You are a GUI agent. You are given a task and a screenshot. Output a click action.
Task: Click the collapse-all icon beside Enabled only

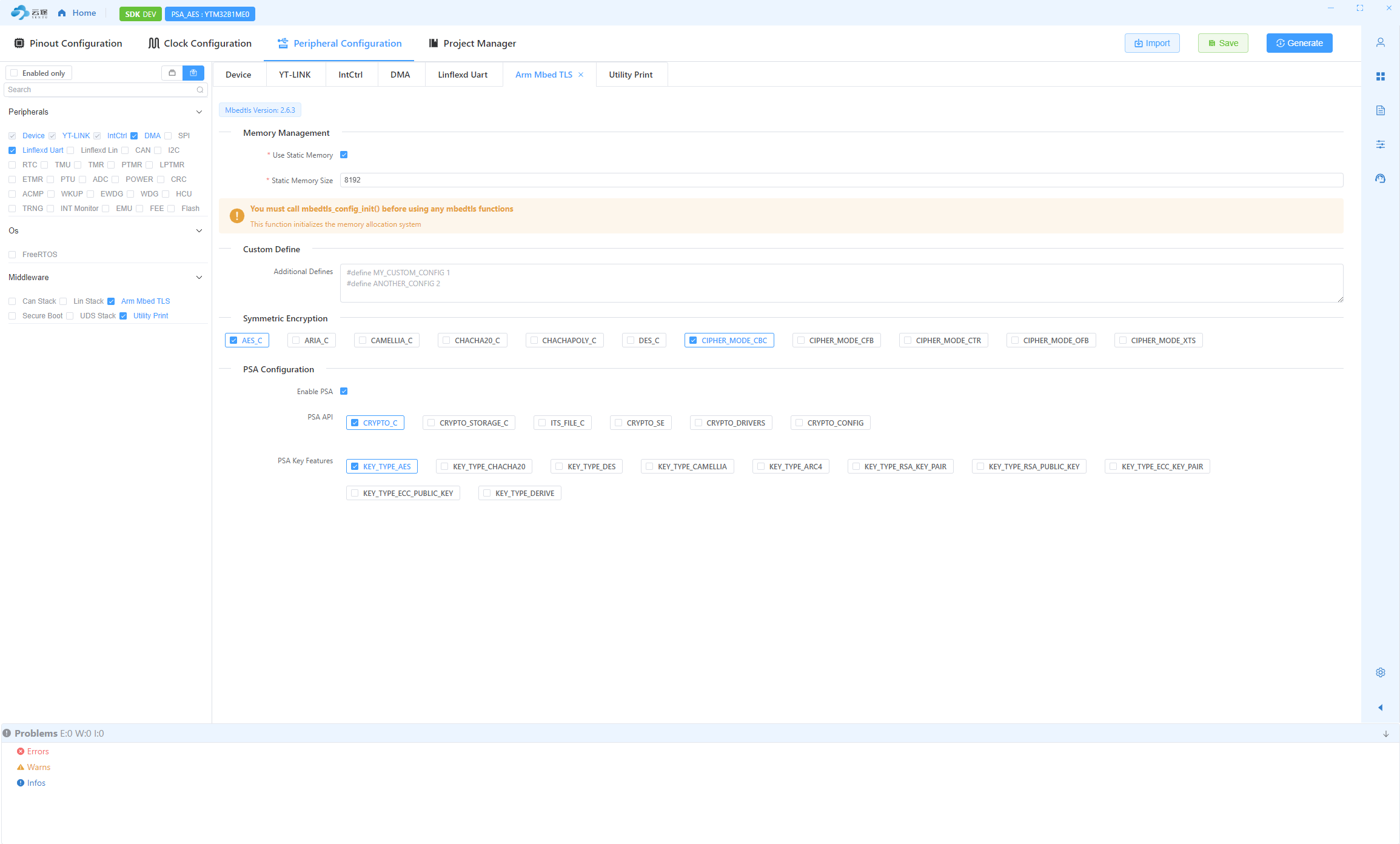[172, 73]
